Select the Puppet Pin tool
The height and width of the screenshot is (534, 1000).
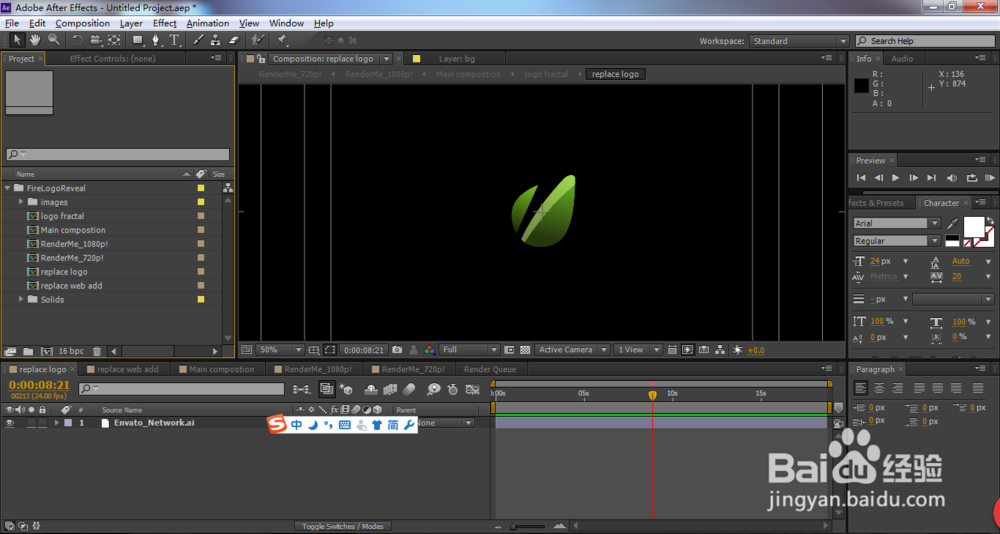(x=281, y=40)
